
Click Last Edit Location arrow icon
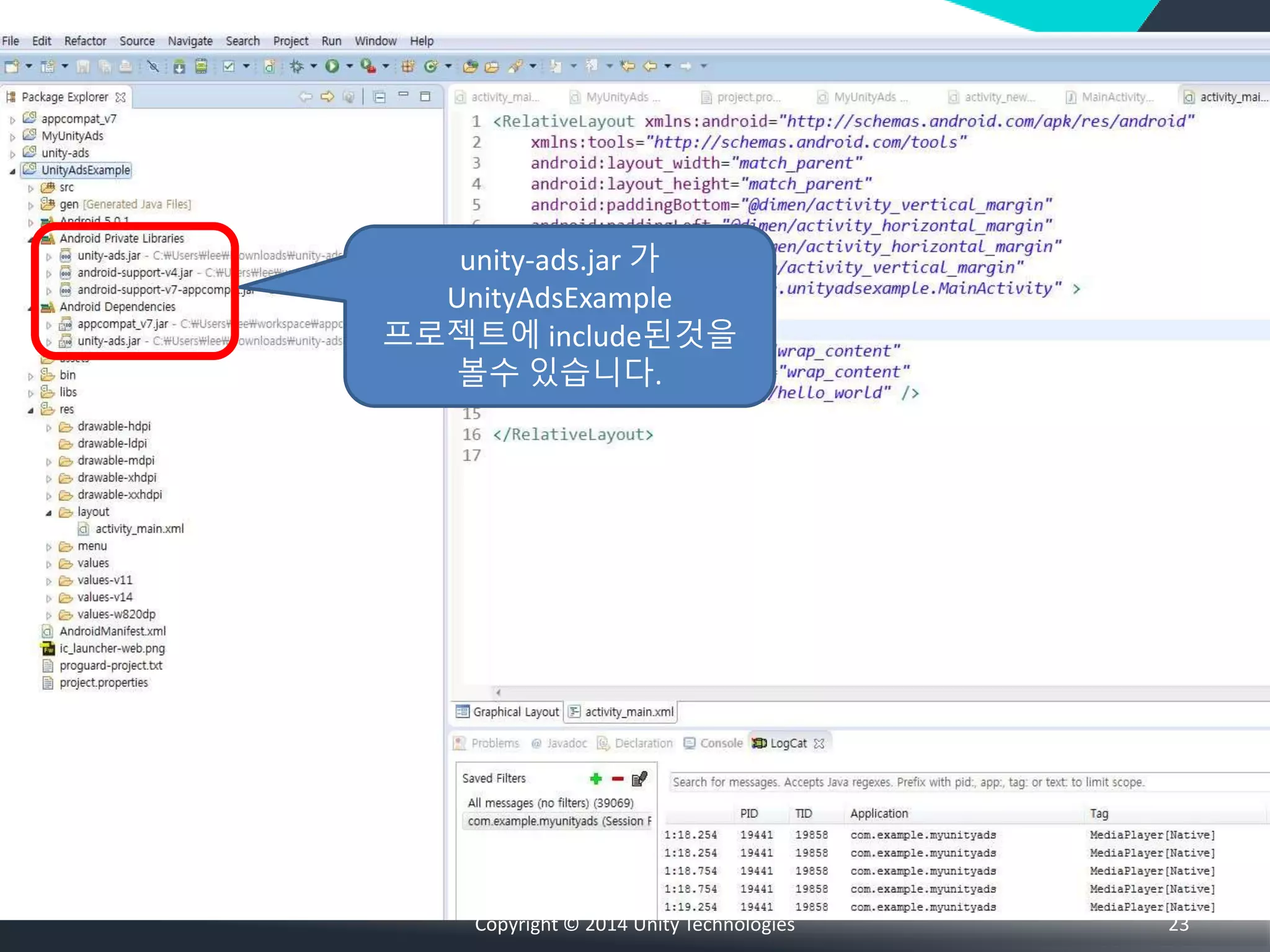pos(628,66)
